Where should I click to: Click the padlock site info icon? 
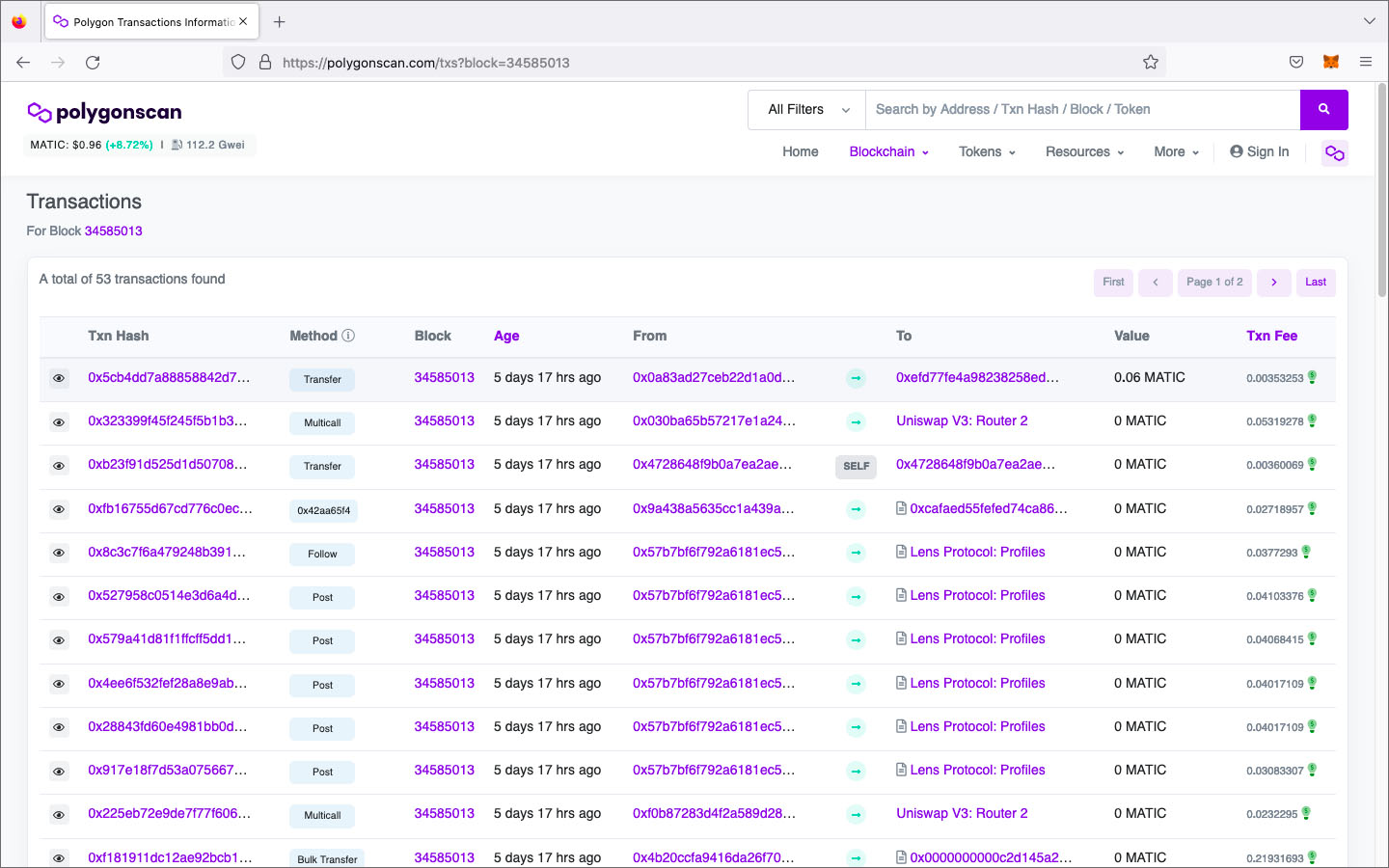(x=264, y=62)
